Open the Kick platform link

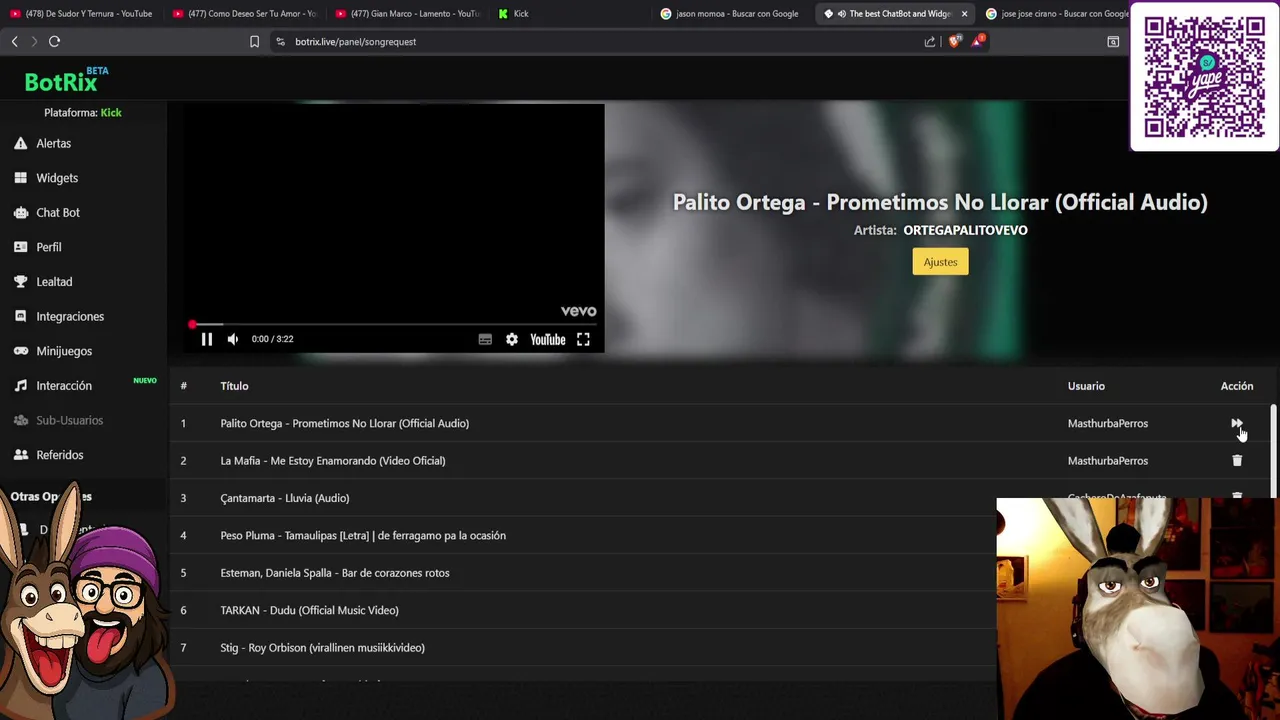tap(111, 113)
